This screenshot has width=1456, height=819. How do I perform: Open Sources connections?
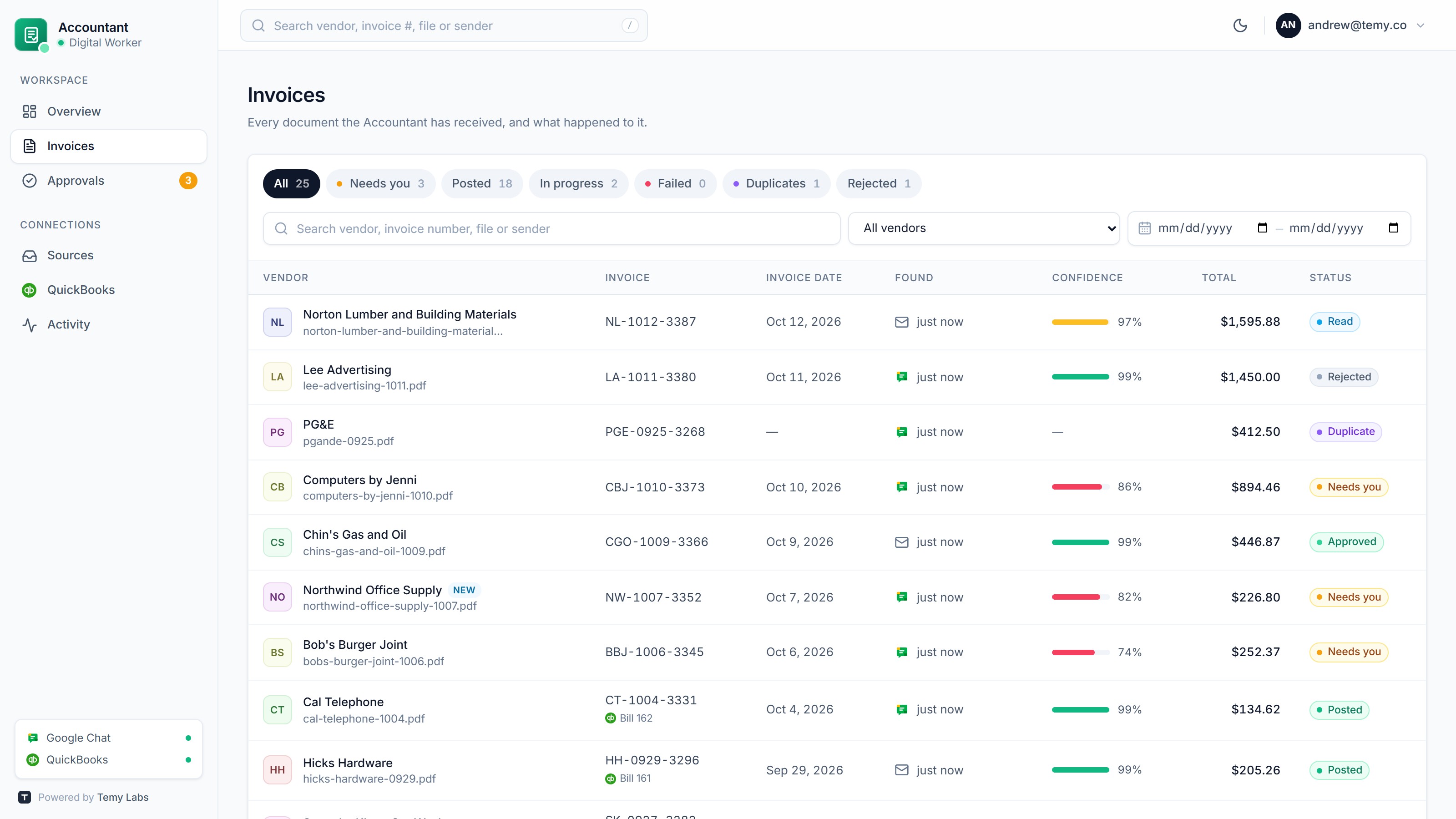(x=109, y=255)
